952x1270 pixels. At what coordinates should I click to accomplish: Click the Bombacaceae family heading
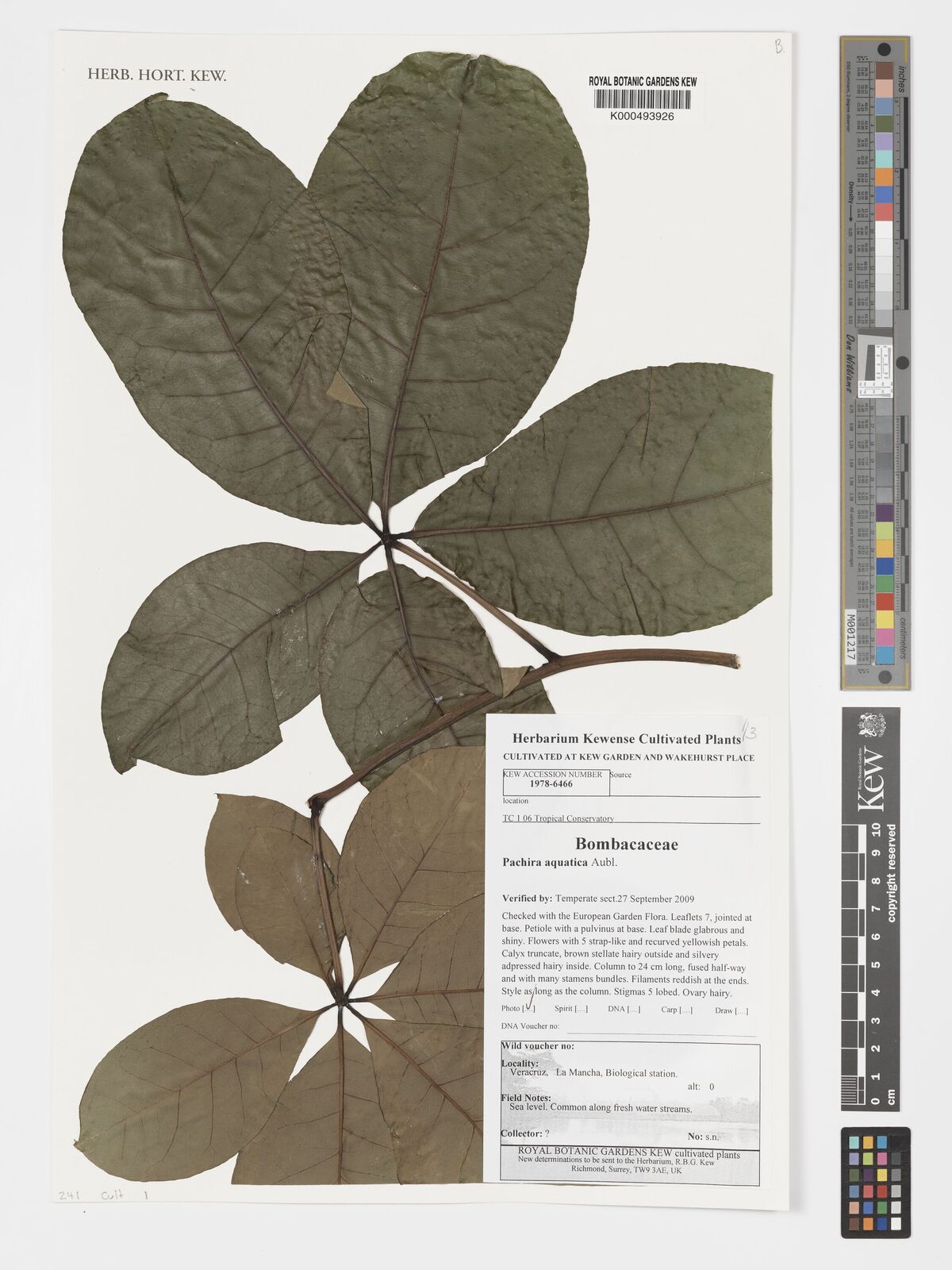tap(626, 845)
